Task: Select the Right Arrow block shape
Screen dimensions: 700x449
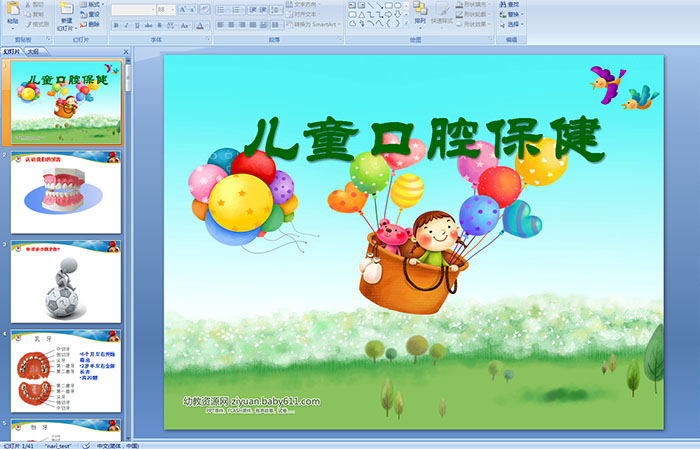Action: pos(388,14)
